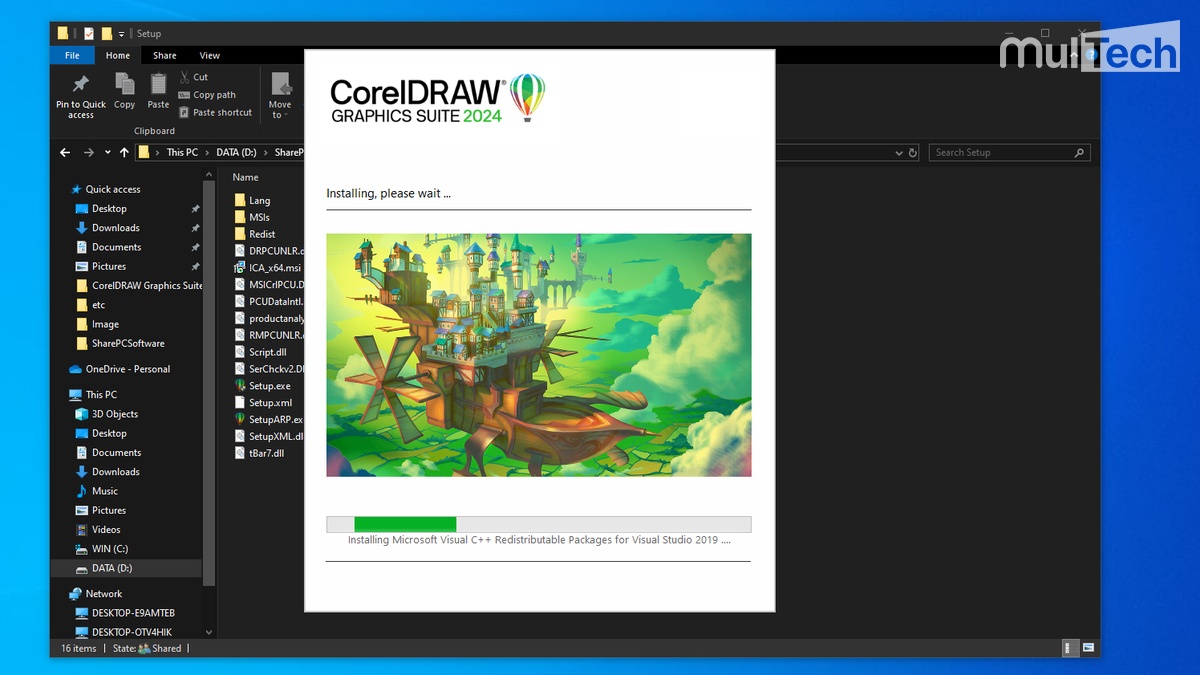The image size is (1200, 675).
Task: Switch to the Share tab
Action: point(164,55)
